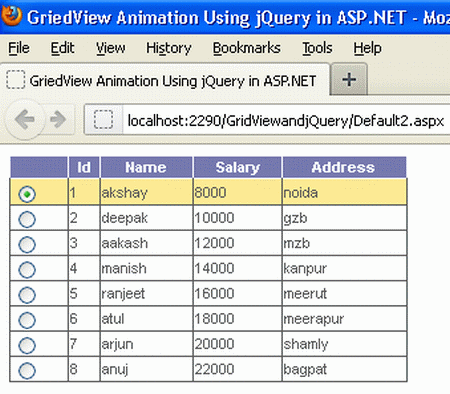Open the Bookmarks menu
450x394 pixels.
(x=247, y=48)
